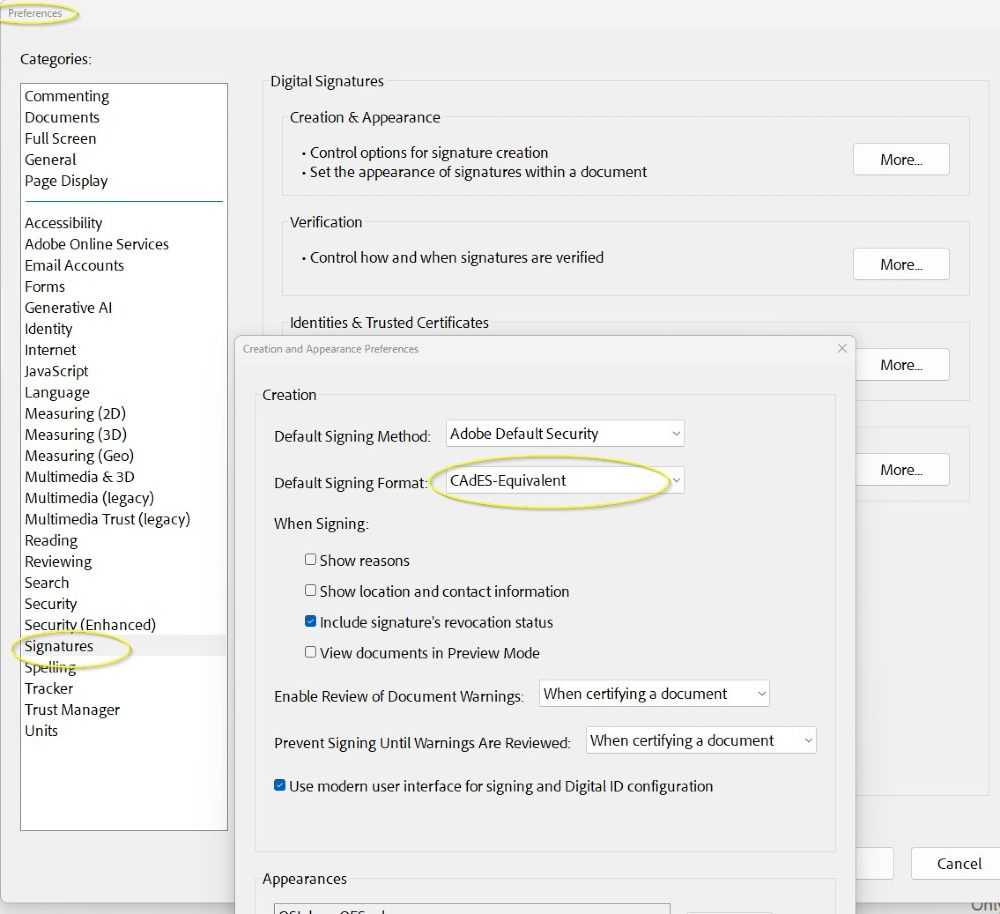Screen dimensions: 1000x914
Task: Disable Include signature's revocation status
Action: tap(311, 622)
